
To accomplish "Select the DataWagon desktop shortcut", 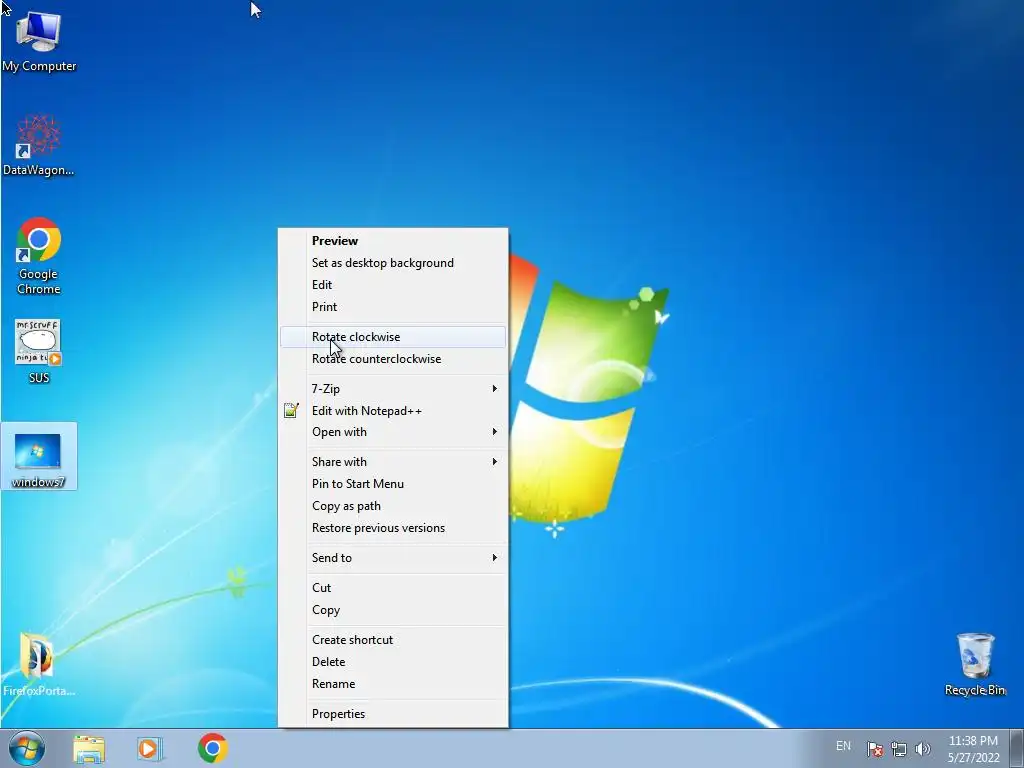I will click(39, 145).
